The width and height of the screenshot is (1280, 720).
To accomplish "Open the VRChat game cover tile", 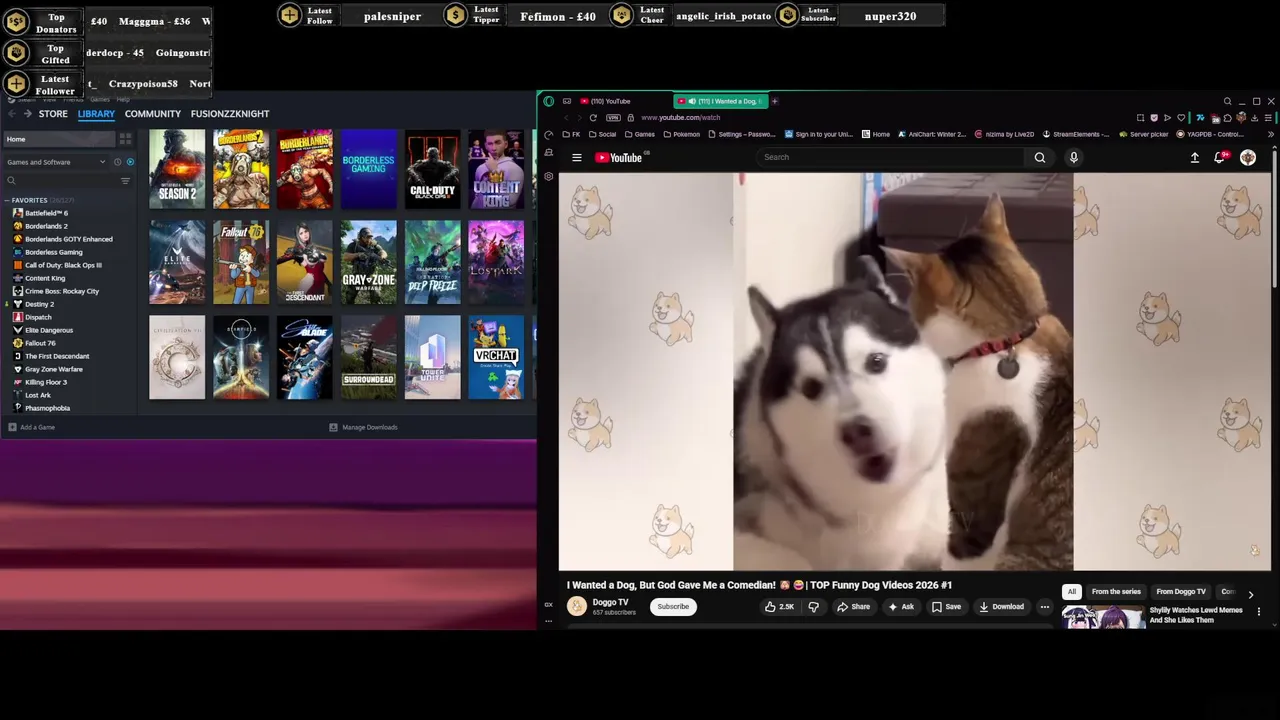I will (496, 357).
